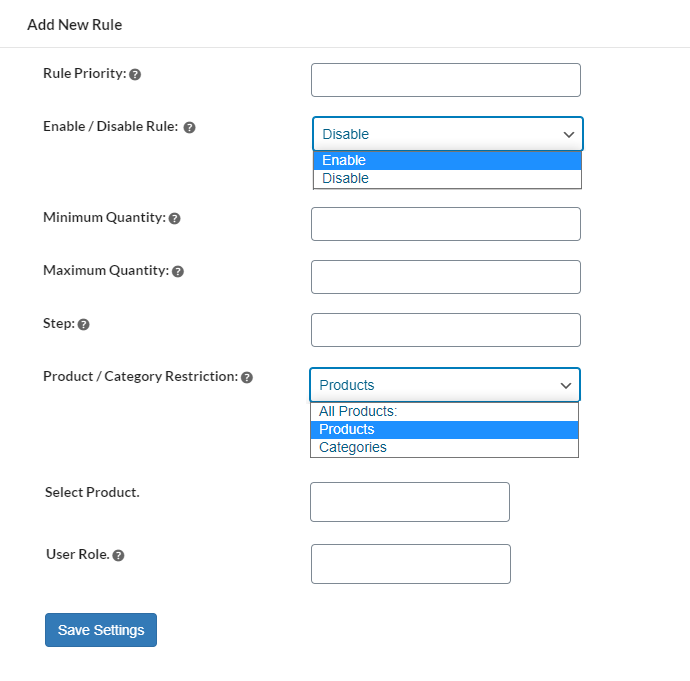The image size is (690, 681).
Task: Click the User Role help icon
Action: (x=118, y=555)
